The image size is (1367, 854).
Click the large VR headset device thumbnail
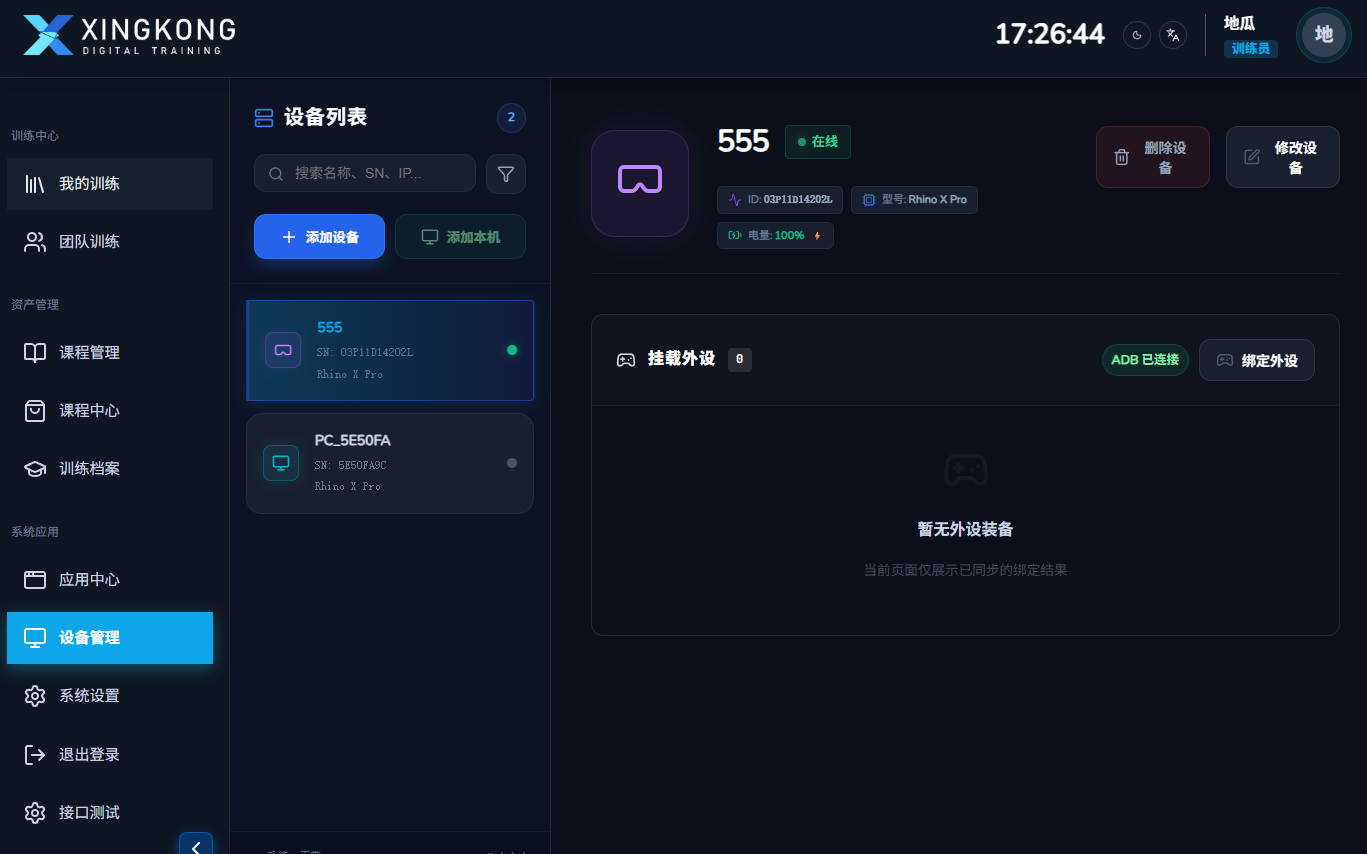click(640, 183)
